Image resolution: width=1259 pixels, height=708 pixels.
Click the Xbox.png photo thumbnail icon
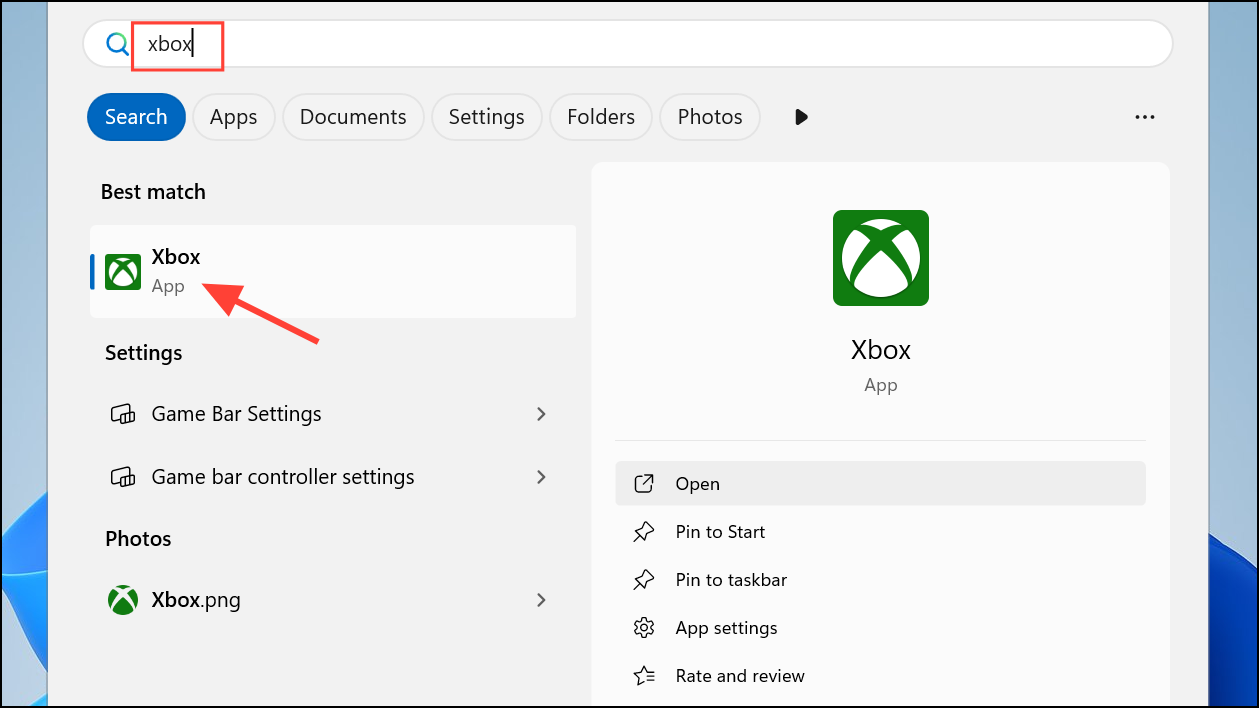(x=123, y=600)
